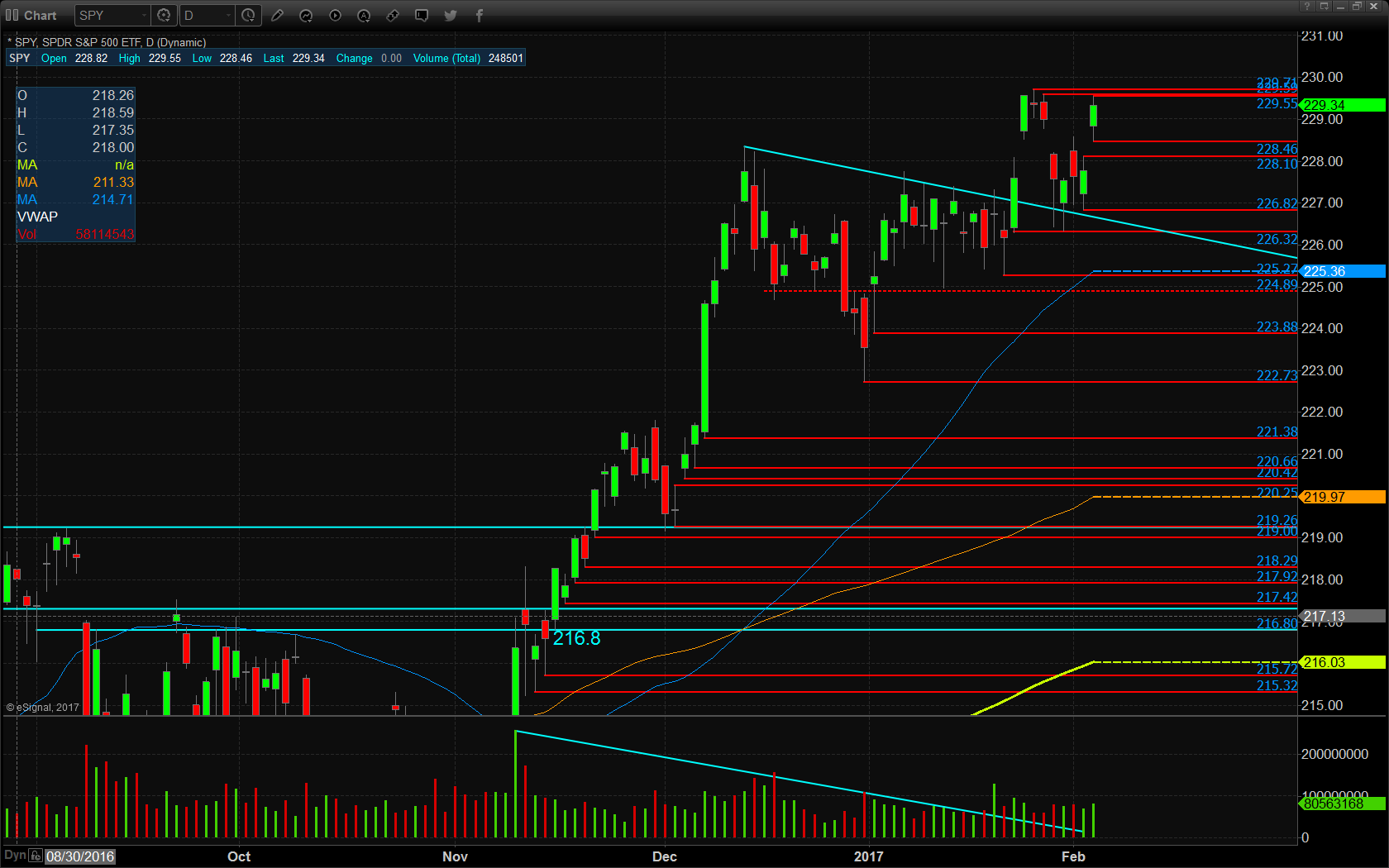This screenshot has width=1389, height=868.
Task: Click the Vol 58114543 row
Action: (x=75, y=234)
